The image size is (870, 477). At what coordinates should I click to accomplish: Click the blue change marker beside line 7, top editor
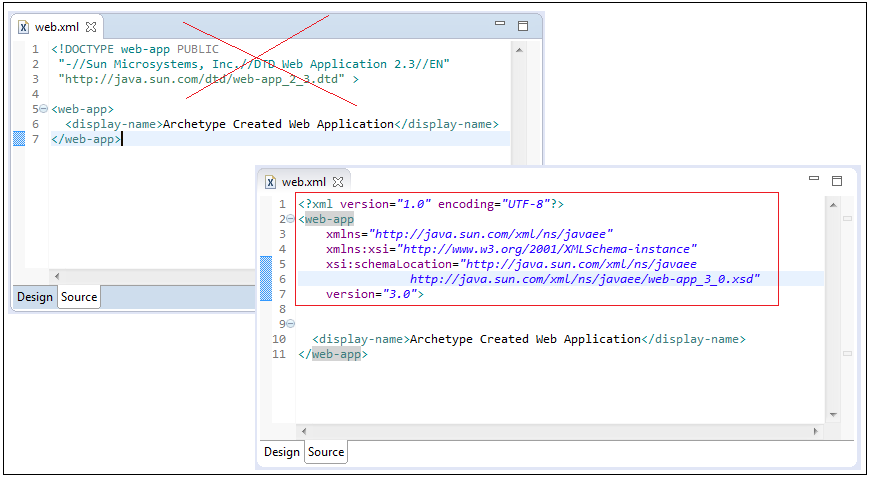coord(19,139)
